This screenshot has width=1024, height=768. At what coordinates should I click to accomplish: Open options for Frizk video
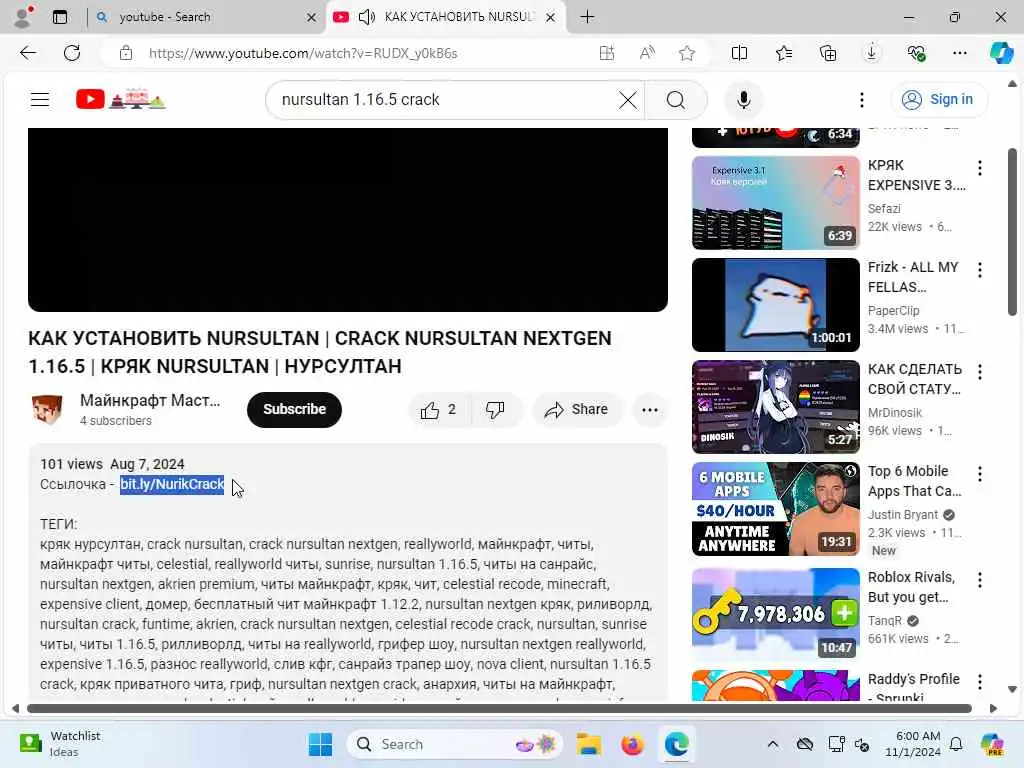(x=980, y=270)
